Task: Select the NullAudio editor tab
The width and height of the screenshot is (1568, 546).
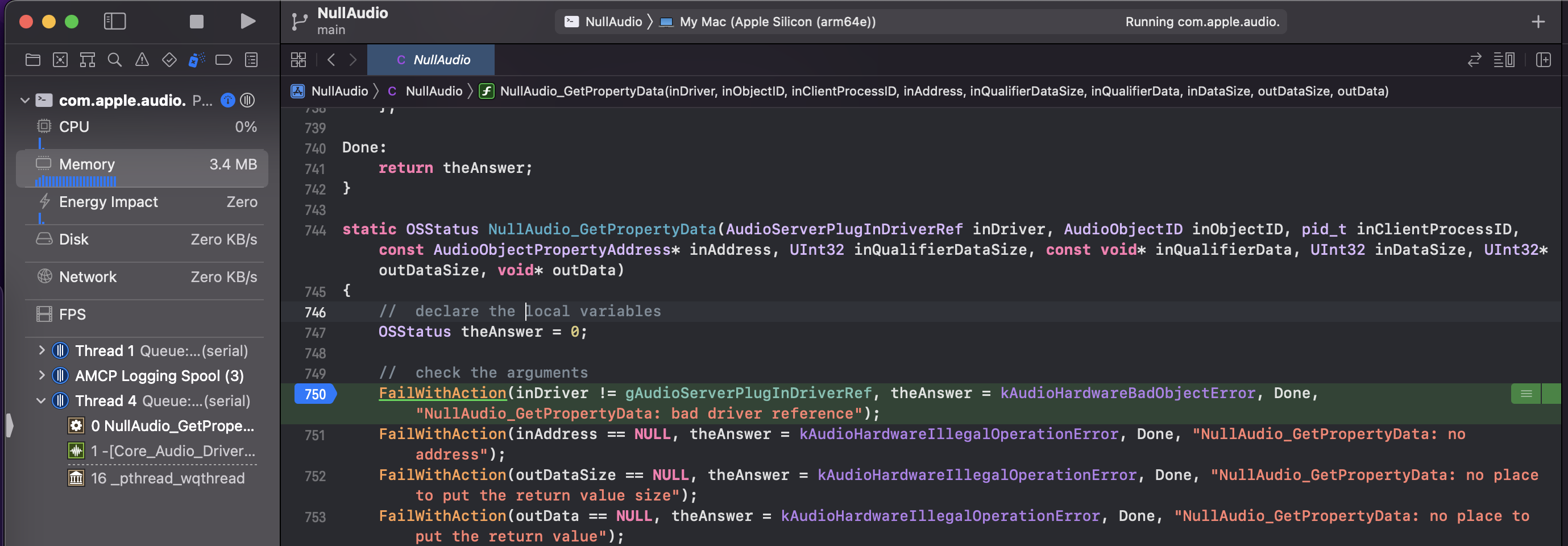Action: click(433, 60)
